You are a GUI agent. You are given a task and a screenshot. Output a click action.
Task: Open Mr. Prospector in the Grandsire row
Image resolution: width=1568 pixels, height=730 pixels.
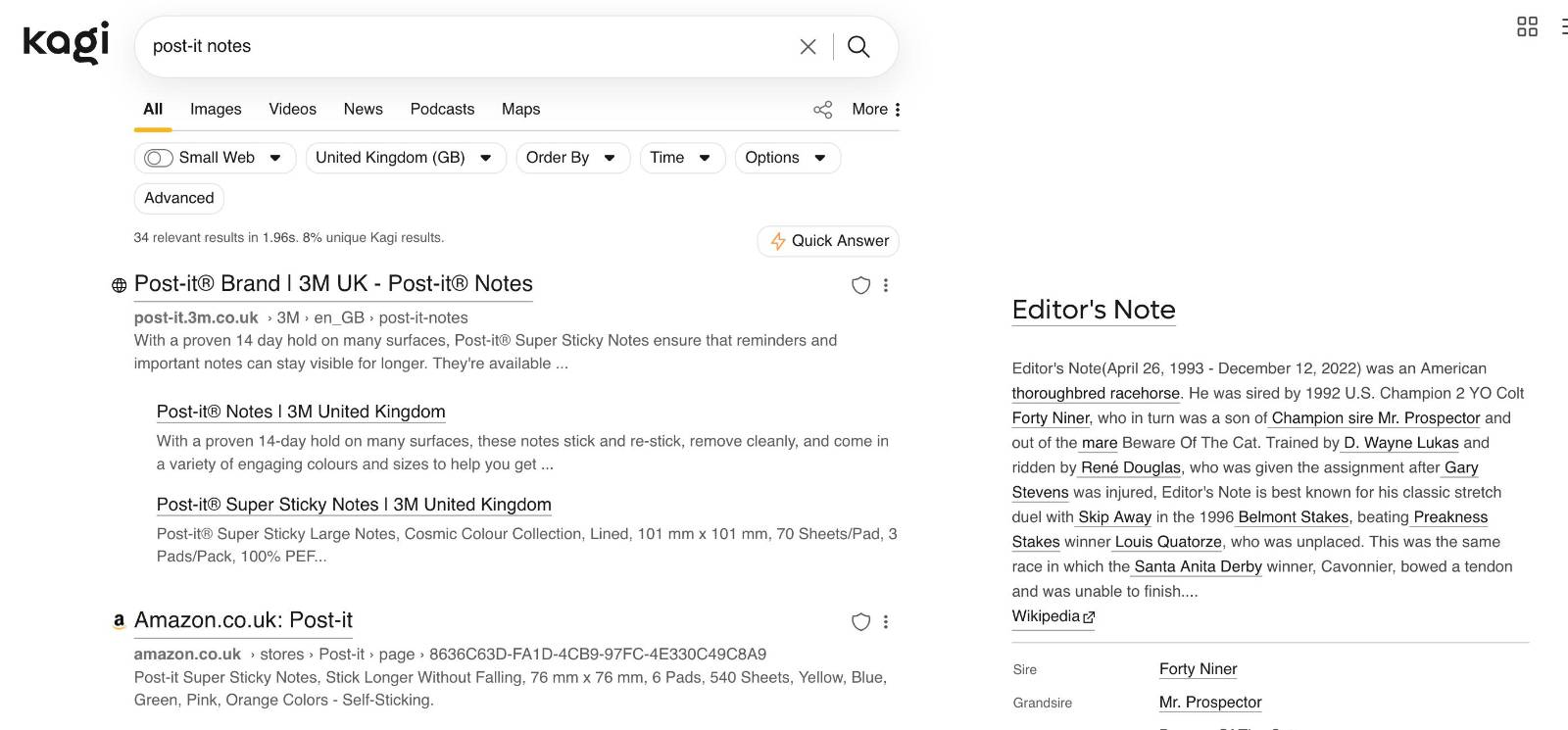[x=1210, y=703]
